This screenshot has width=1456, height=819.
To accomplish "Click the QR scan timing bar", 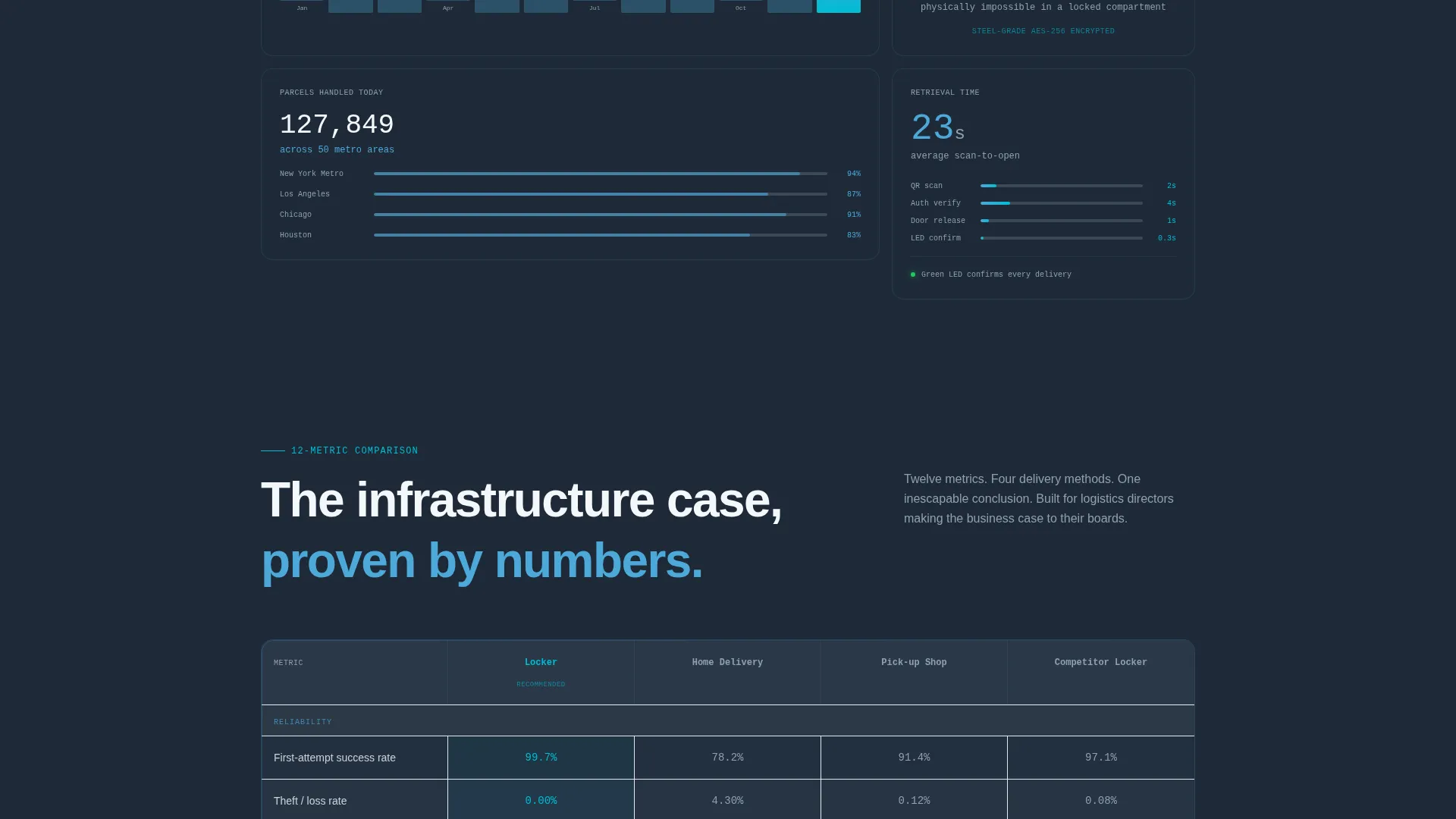I will pyautogui.click(x=1062, y=186).
